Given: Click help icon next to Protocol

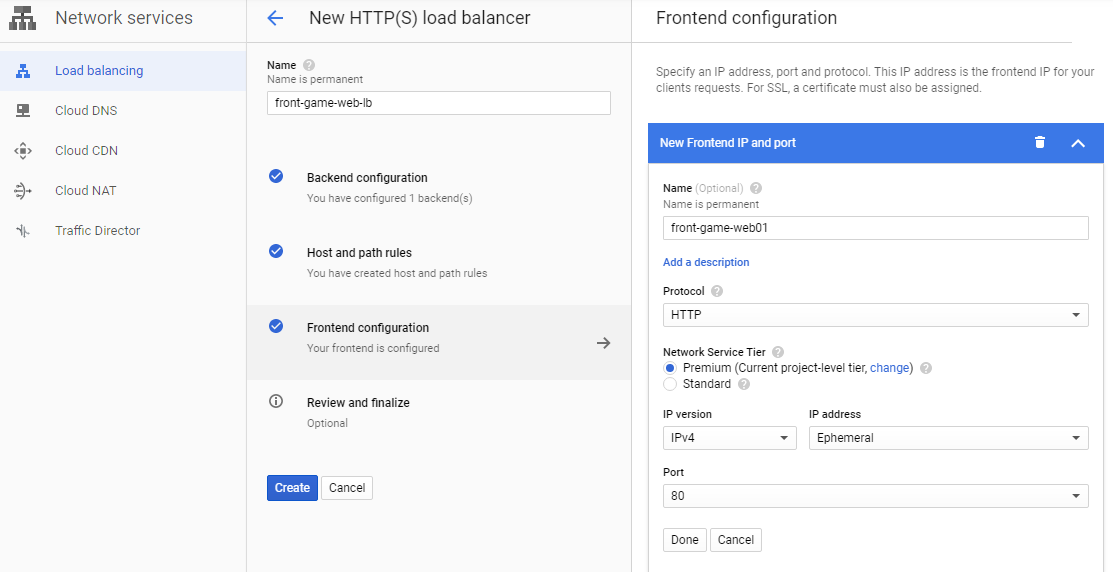Looking at the screenshot, I should pos(717,292).
